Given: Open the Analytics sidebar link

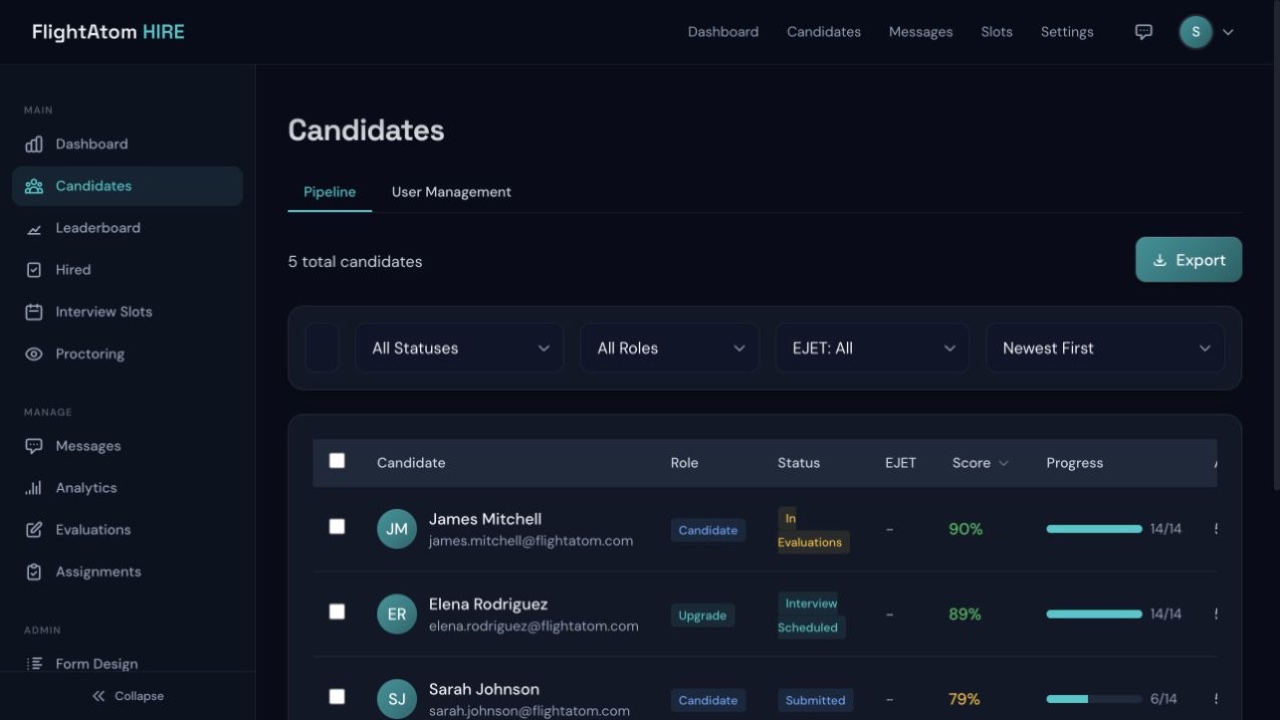Looking at the screenshot, I should tap(127, 488).
